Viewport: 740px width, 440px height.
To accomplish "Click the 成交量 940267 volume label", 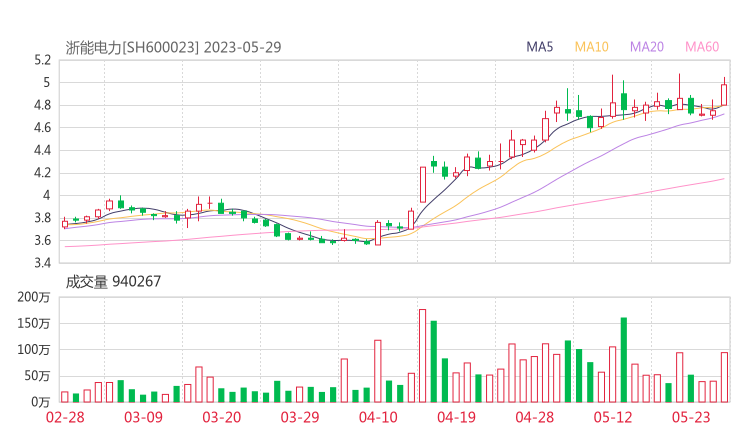I will coord(113,282).
